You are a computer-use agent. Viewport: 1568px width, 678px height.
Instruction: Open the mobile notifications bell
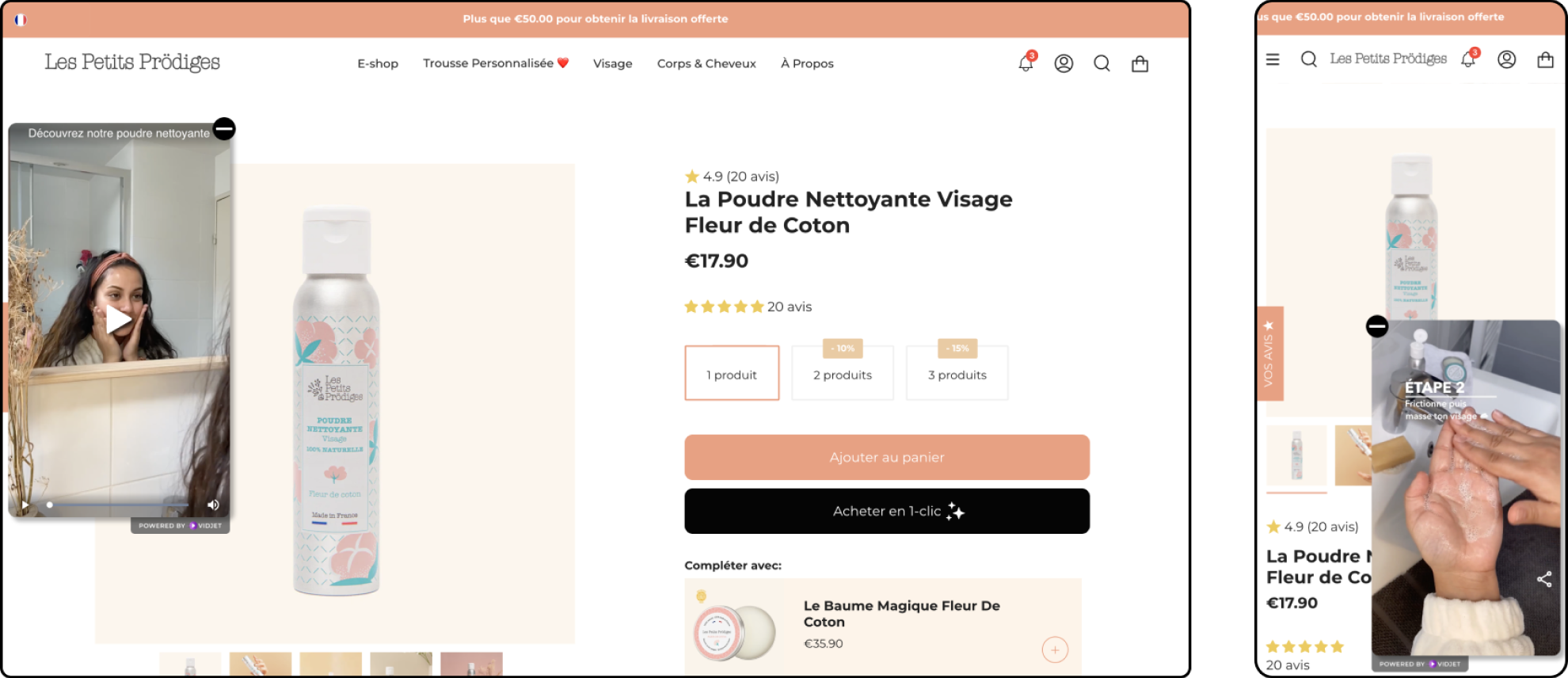1469,59
